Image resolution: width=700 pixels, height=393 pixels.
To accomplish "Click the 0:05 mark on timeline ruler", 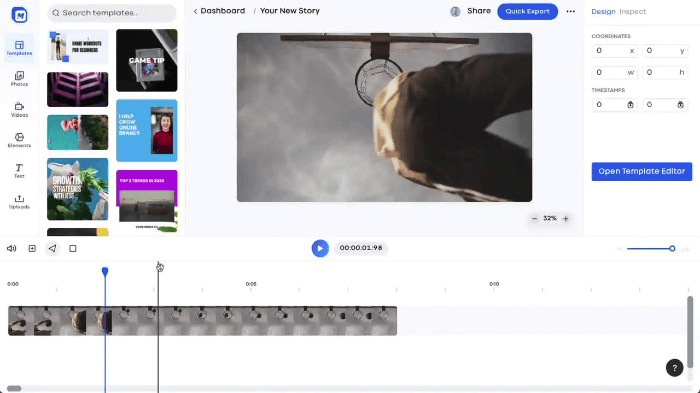I will tap(251, 284).
